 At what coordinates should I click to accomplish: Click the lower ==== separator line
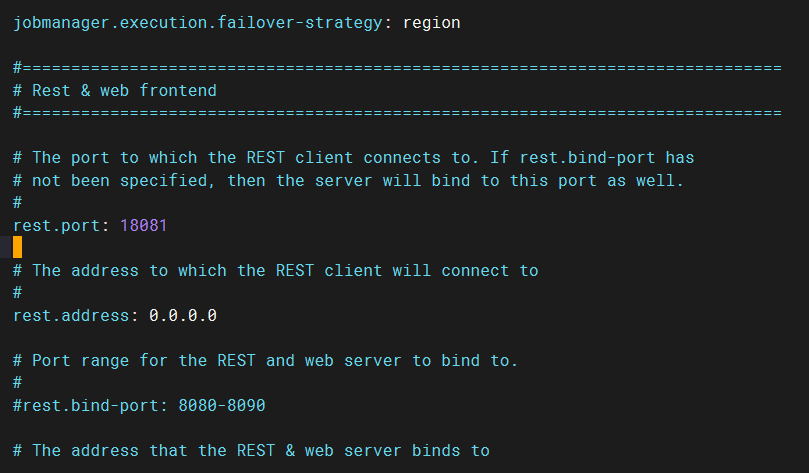pos(397,113)
